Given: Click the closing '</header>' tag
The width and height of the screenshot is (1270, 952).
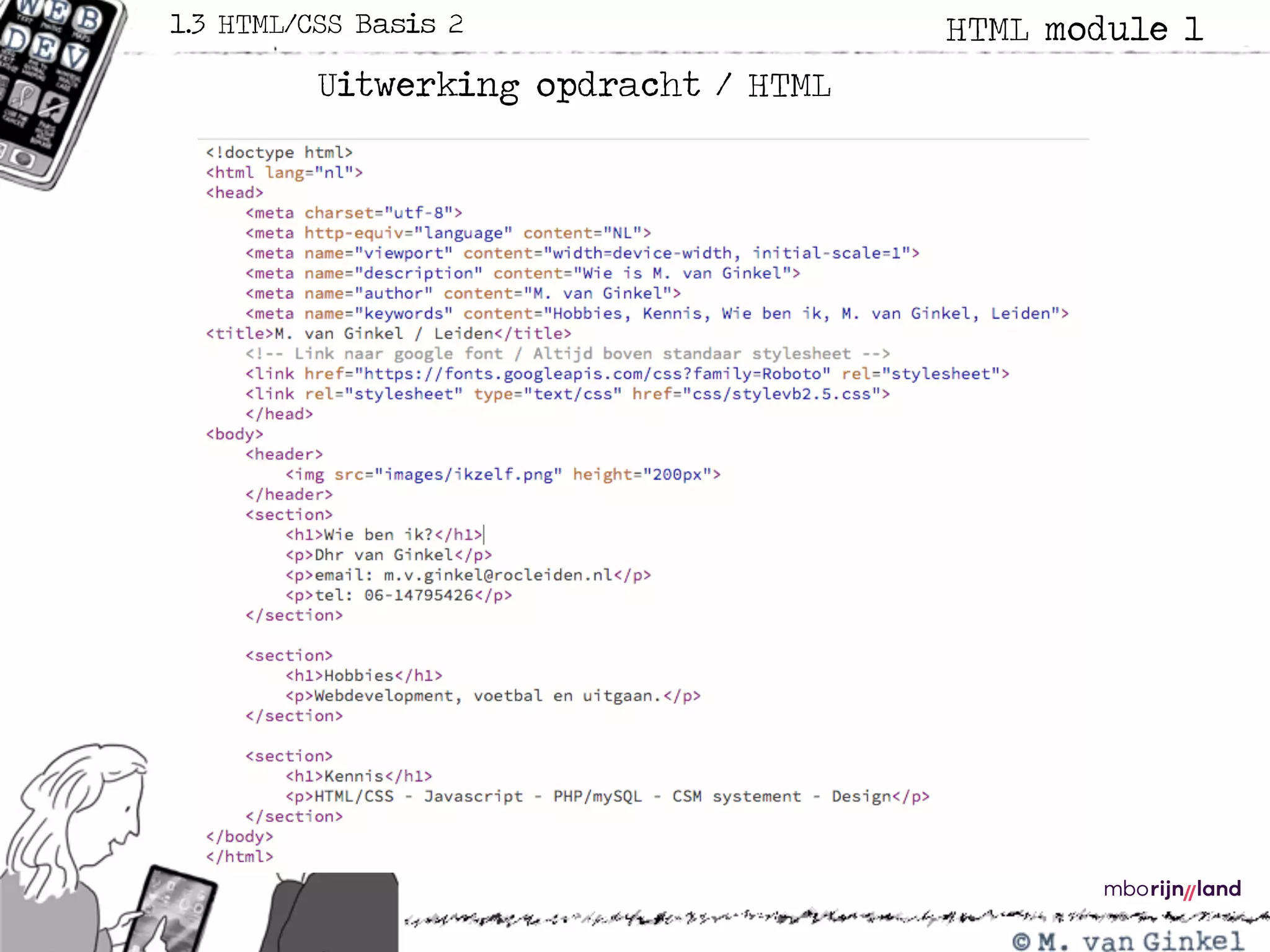Looking at the screenshot, I should coord(289,495).
